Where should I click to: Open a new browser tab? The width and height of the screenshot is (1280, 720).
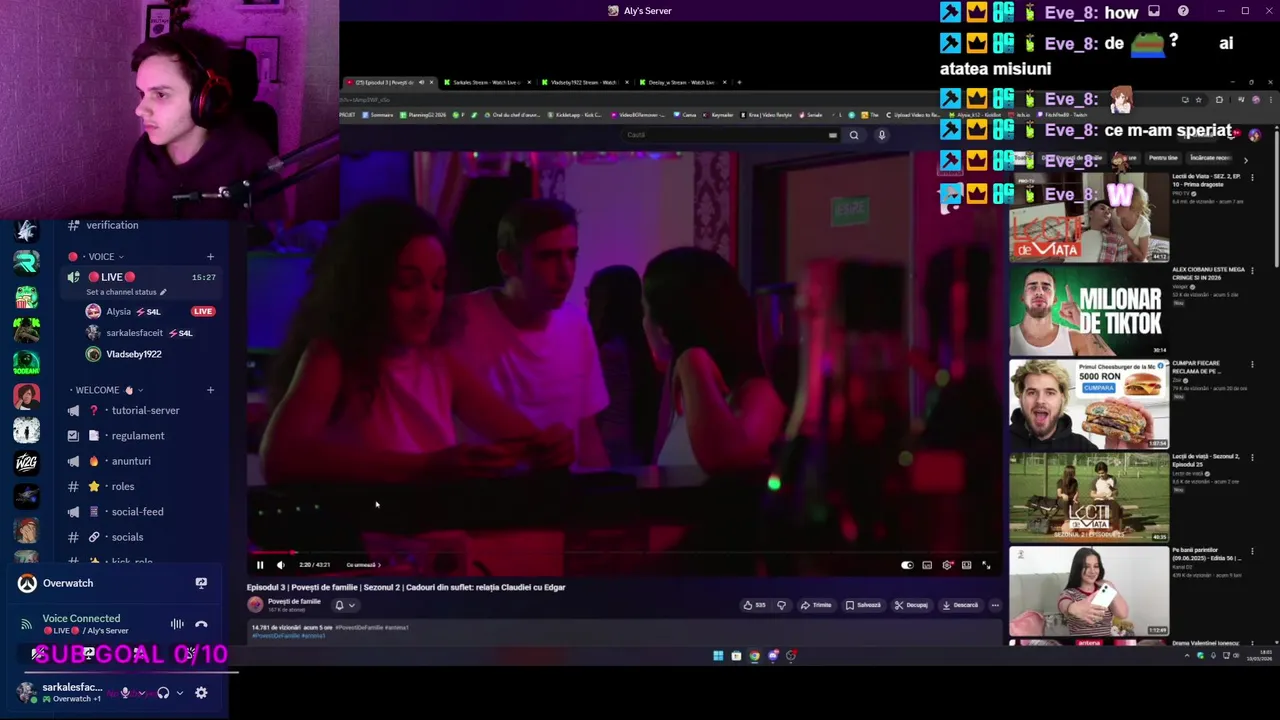tap(739, 82)
